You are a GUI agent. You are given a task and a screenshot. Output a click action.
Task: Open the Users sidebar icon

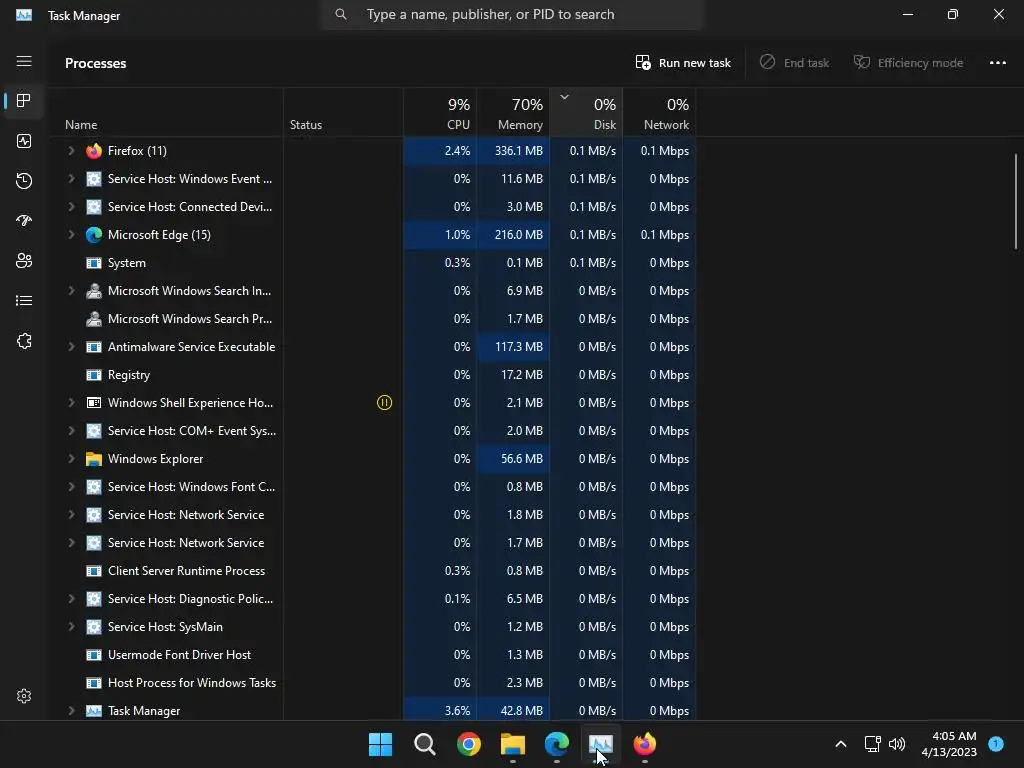24,261
